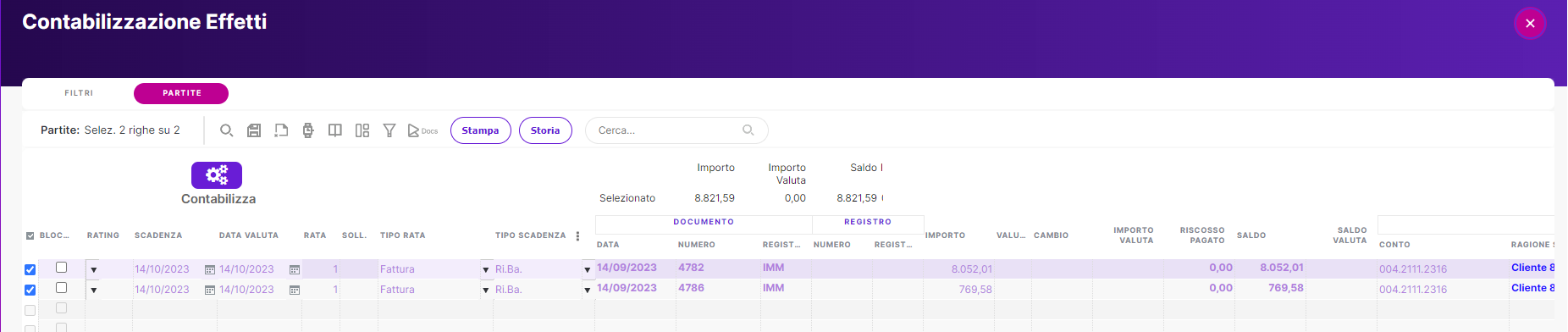Click the floppy disk save icon
This screenshot has width=1568, height=332.
(x=253, y=130)
